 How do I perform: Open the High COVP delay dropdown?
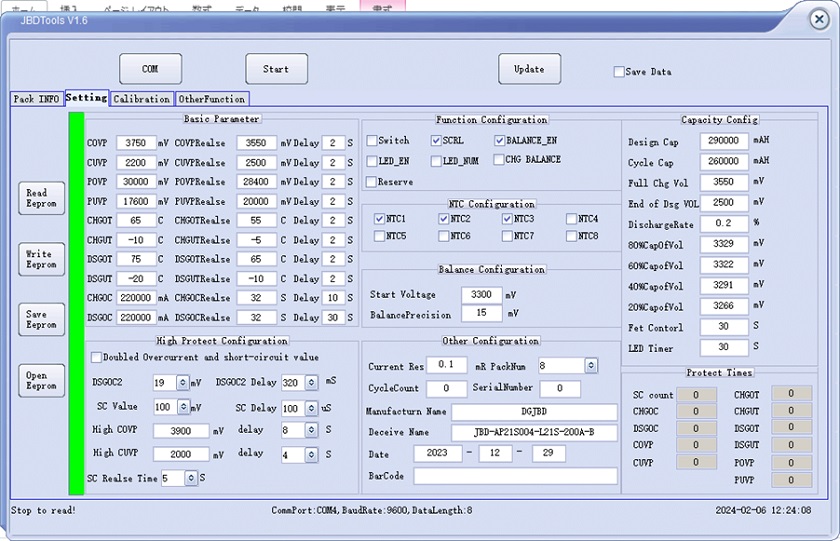[312, 430]
